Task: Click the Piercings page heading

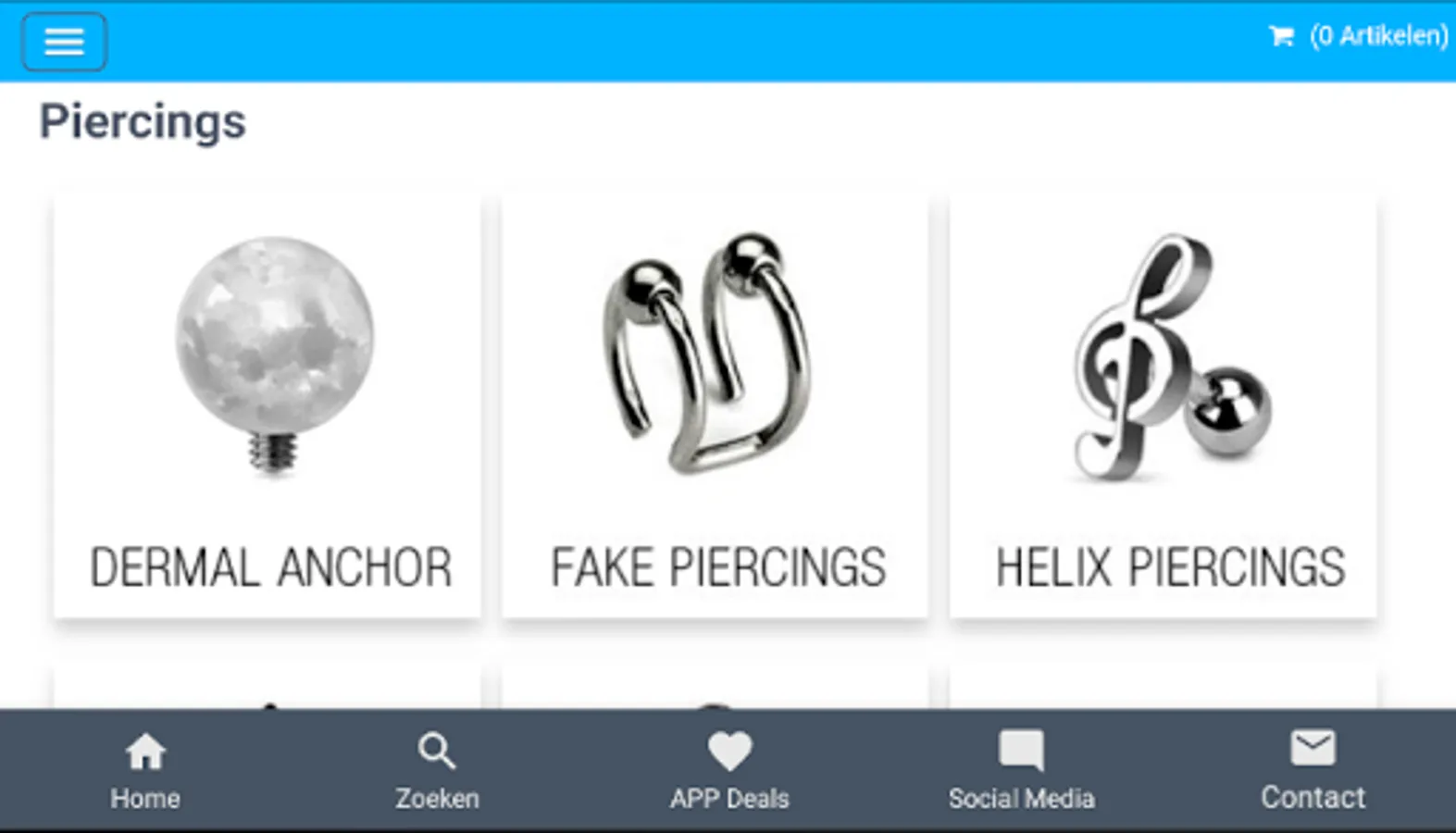Action: (x=143, y=122)
